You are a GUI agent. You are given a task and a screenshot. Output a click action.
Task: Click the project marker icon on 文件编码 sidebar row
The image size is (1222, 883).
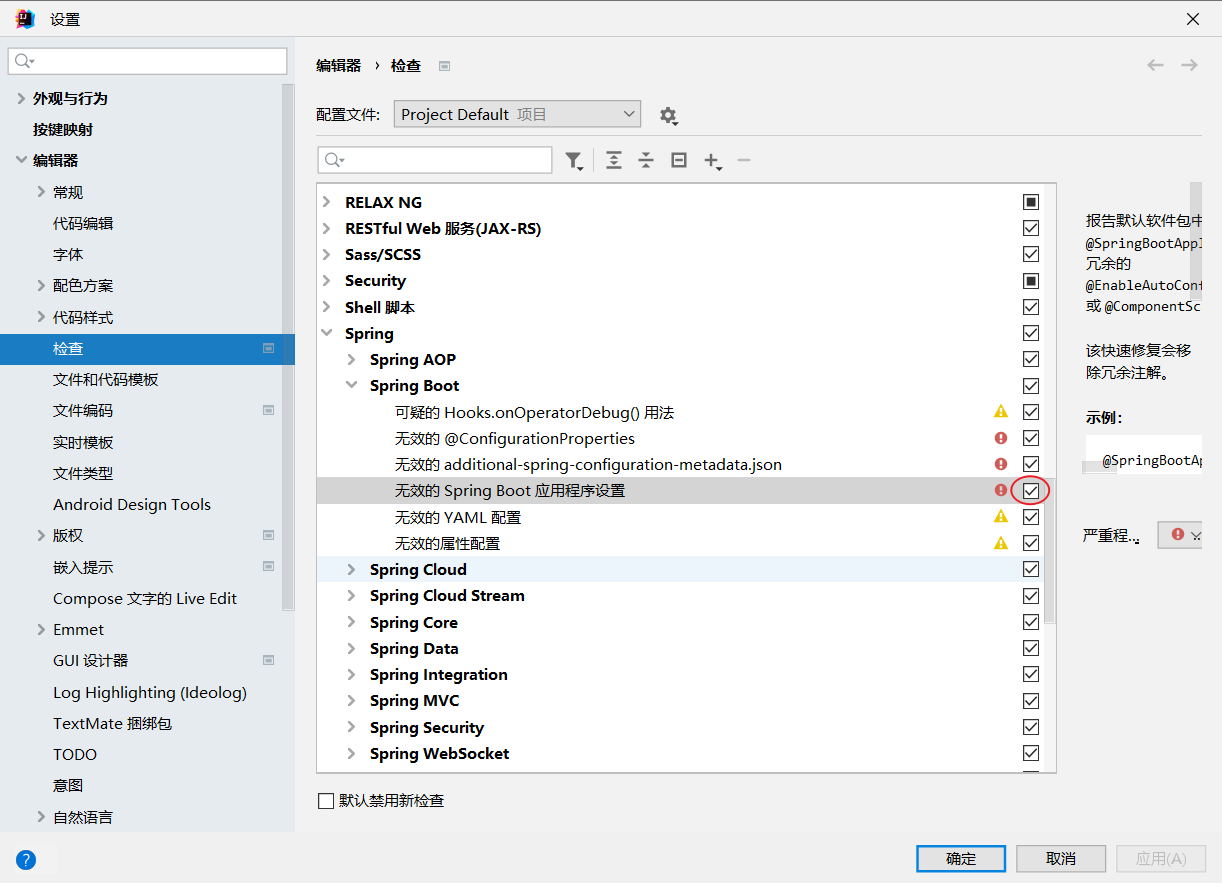(268, 410)
